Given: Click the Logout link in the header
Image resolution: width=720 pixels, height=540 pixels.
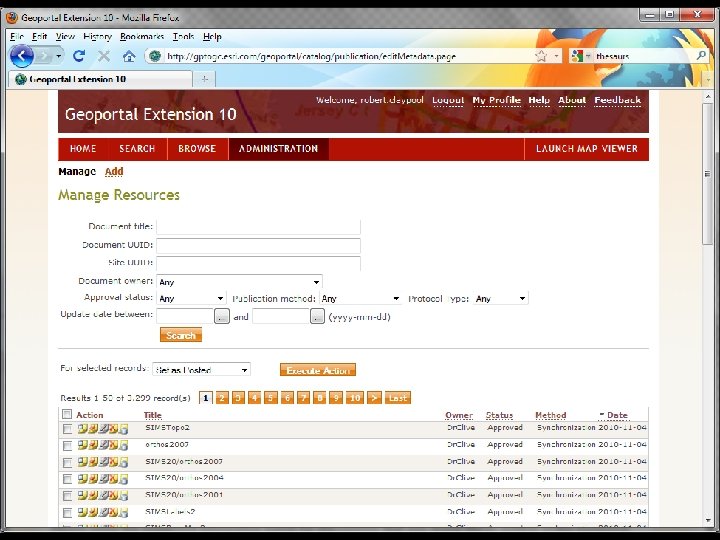Looking at the screenshot, I should 448,100.
